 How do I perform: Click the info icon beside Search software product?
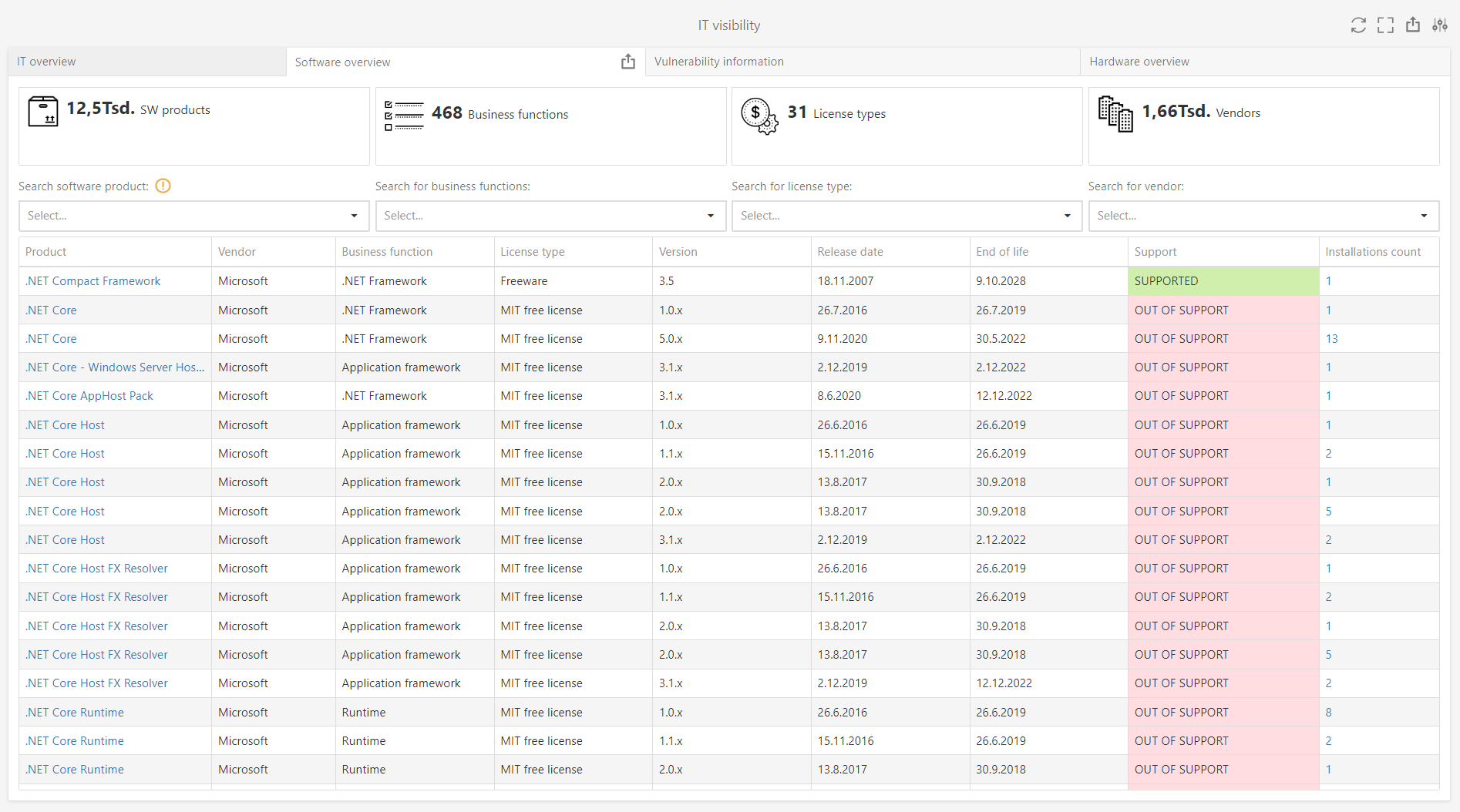point(163,186)
